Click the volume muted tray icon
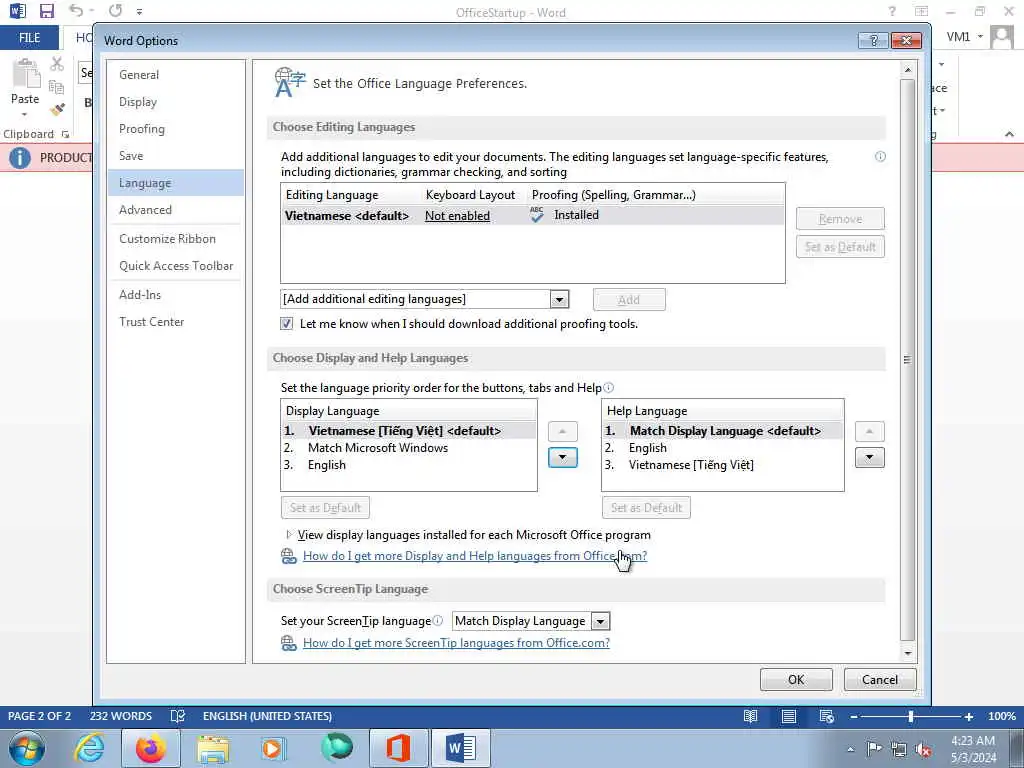Image resolution: width=1024 pixels, height=768 pixels. [x=923, y=749]
